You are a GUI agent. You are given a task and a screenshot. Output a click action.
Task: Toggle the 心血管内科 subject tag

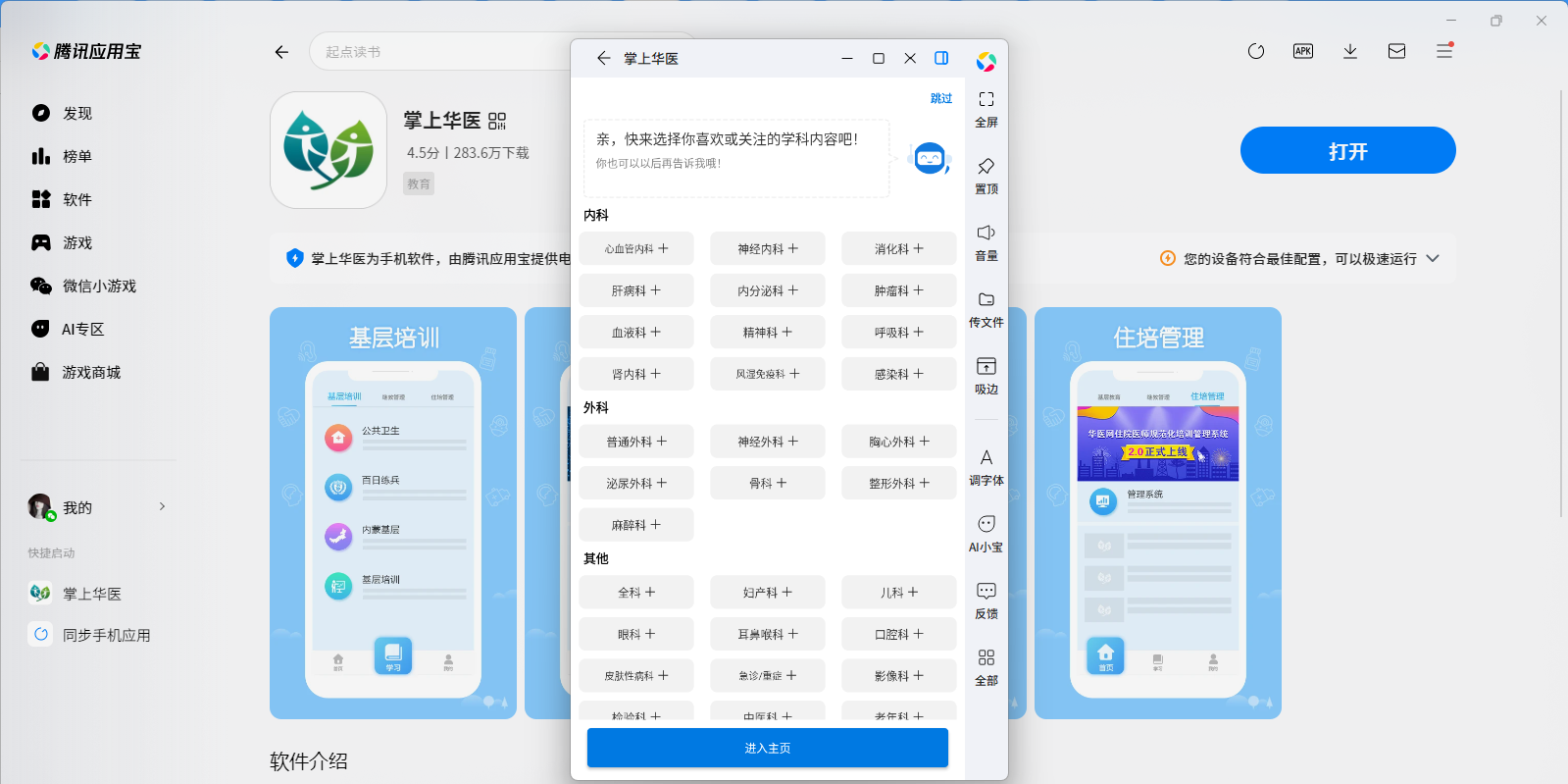pyautogui.click(x=636, y=249)
